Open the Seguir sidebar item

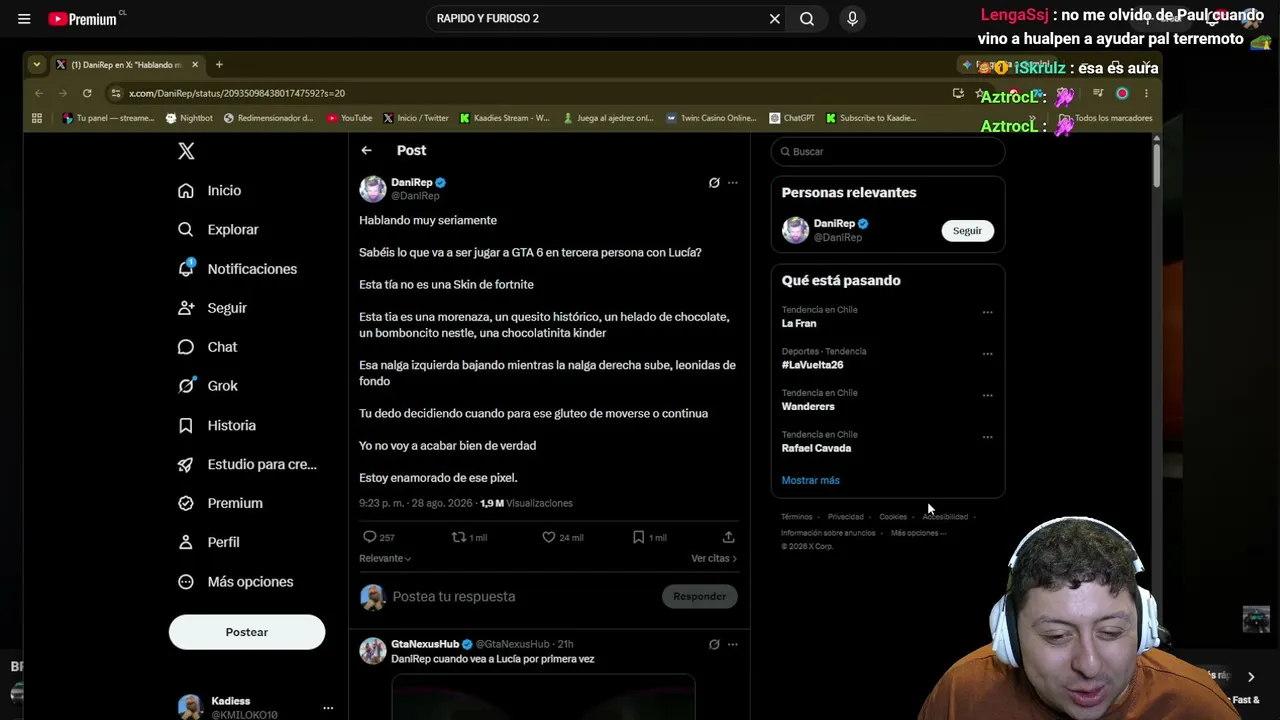click(212, 308)
